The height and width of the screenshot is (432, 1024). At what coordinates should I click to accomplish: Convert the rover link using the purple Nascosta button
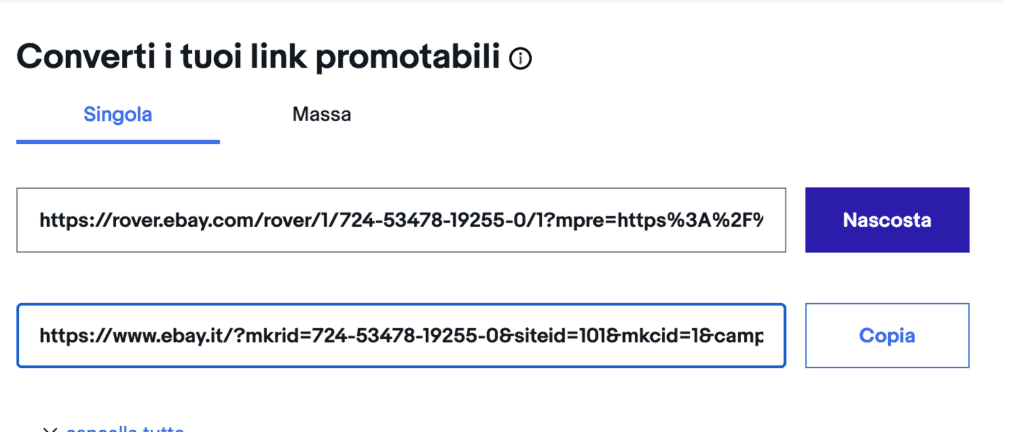[x=887, y=220]
